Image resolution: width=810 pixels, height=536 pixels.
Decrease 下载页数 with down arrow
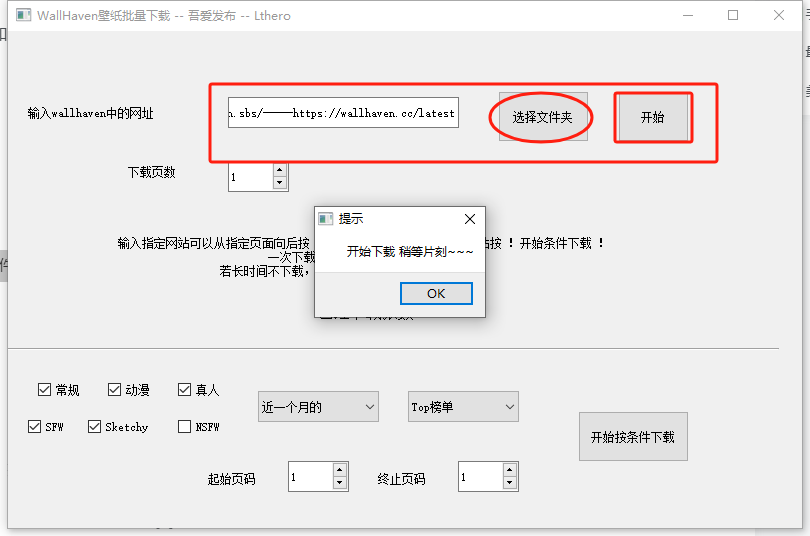279,183
